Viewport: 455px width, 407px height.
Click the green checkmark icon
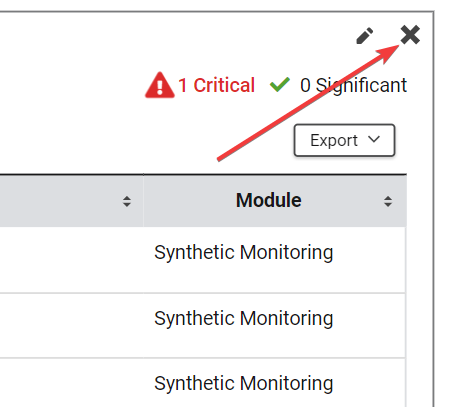tap(280, 84)
